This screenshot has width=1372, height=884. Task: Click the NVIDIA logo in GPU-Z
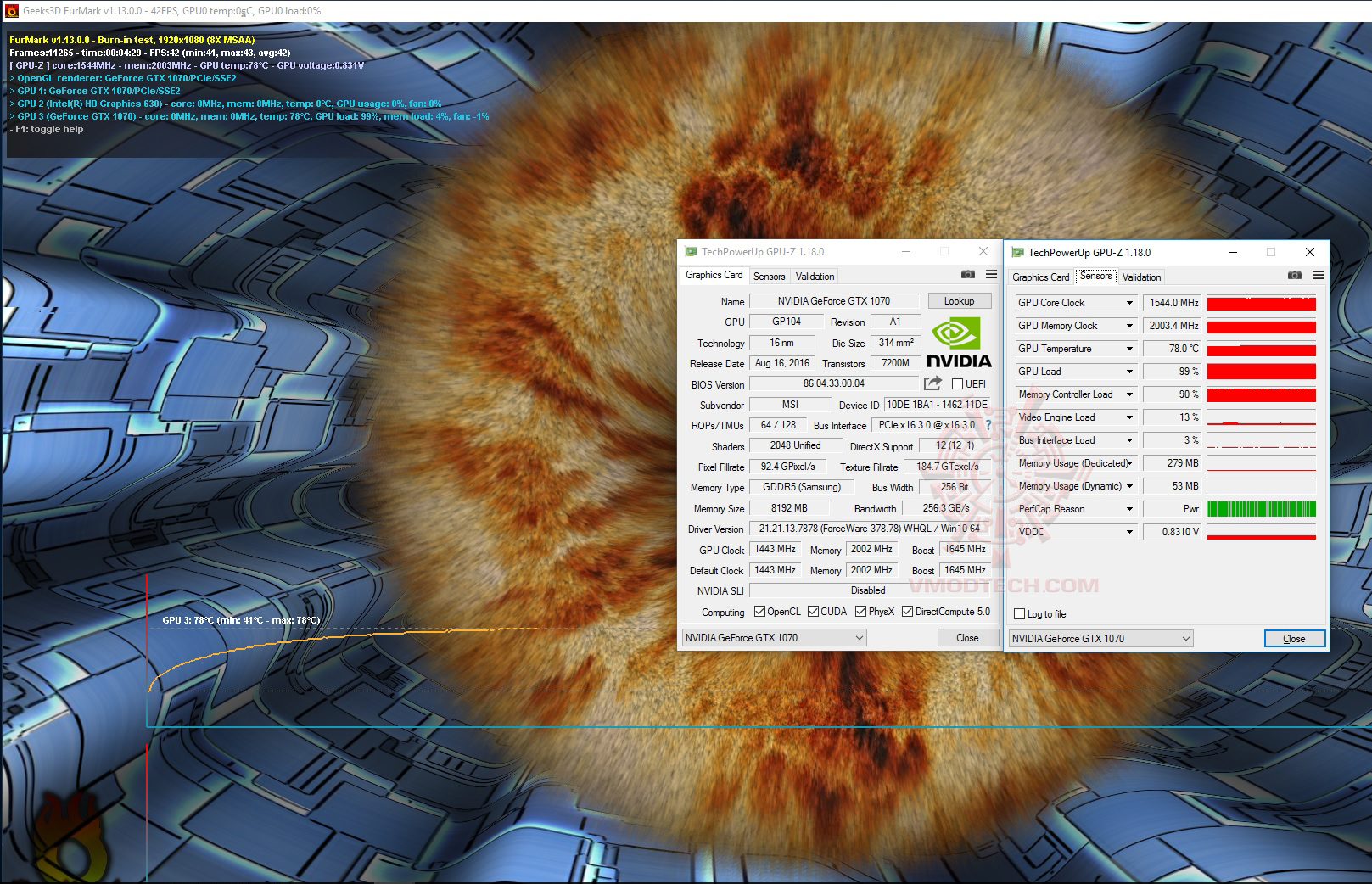(x=959, y=342)
